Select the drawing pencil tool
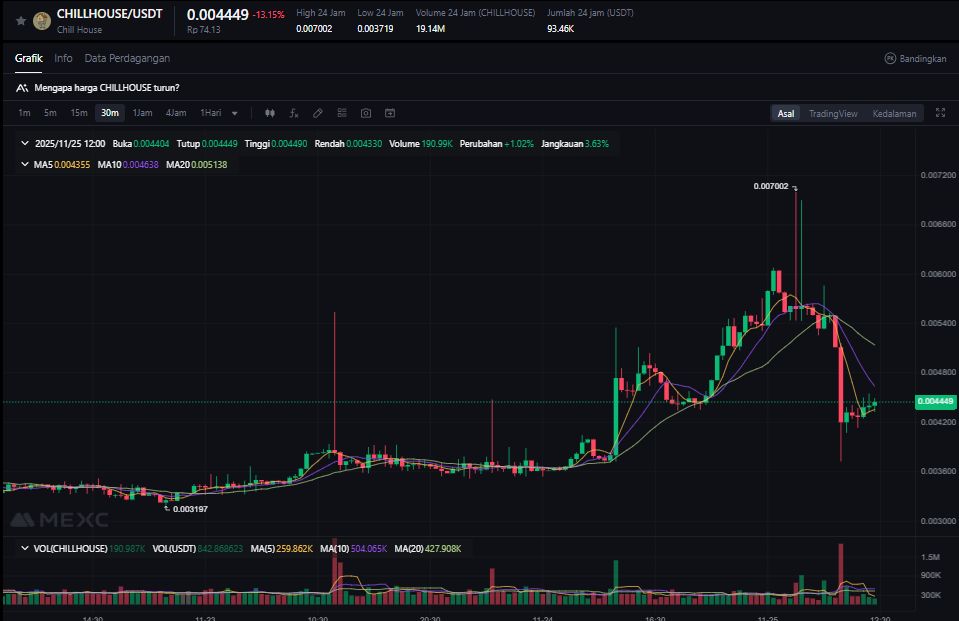959x621 pixels. (318, 113)
